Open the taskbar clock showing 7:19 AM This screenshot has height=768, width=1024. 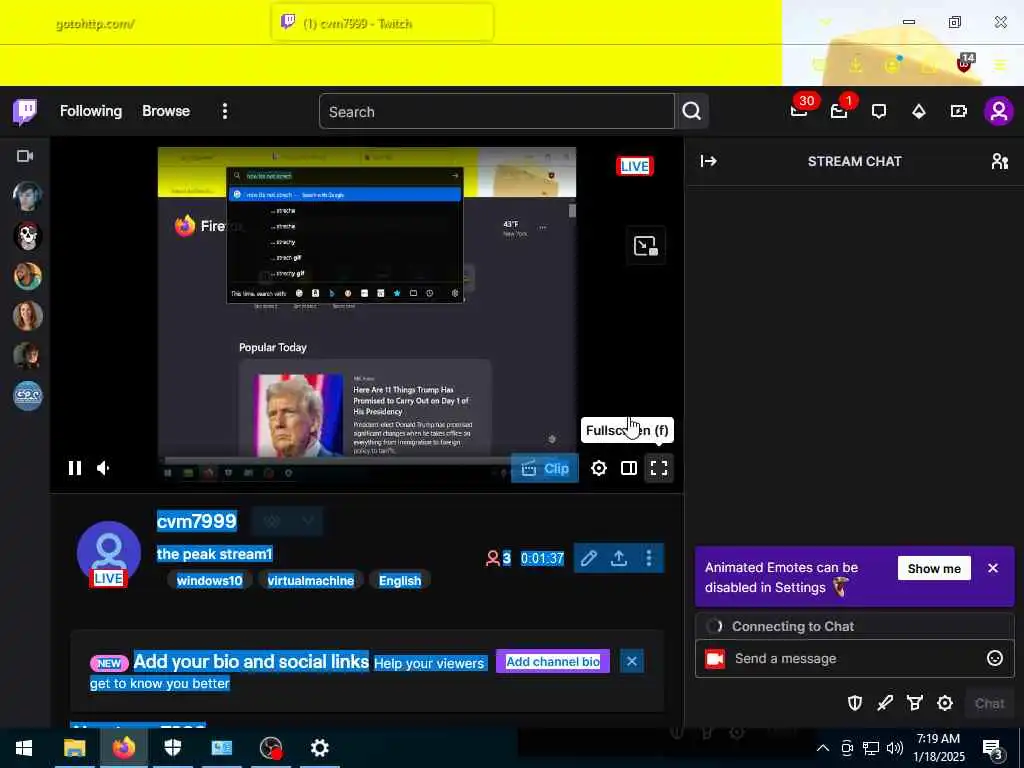tap(938, 748)
